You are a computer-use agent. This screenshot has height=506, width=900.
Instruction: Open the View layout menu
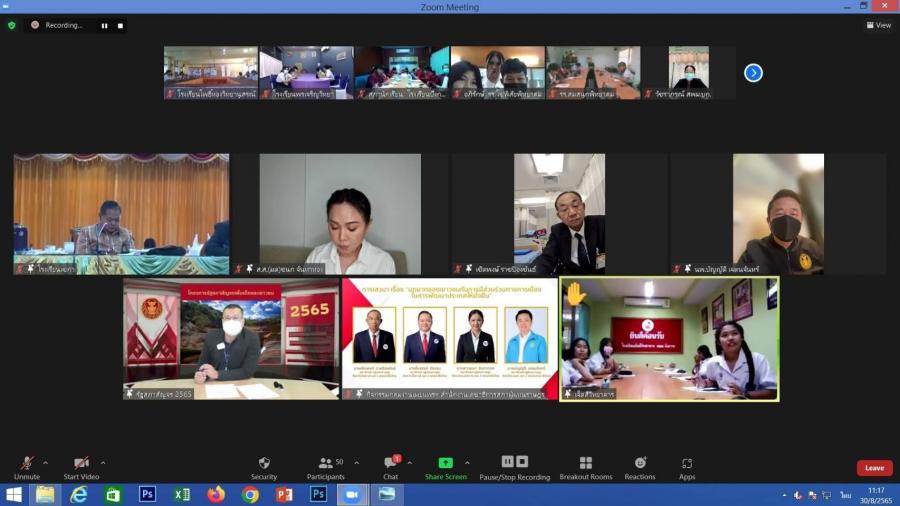(x=878, y=25)
